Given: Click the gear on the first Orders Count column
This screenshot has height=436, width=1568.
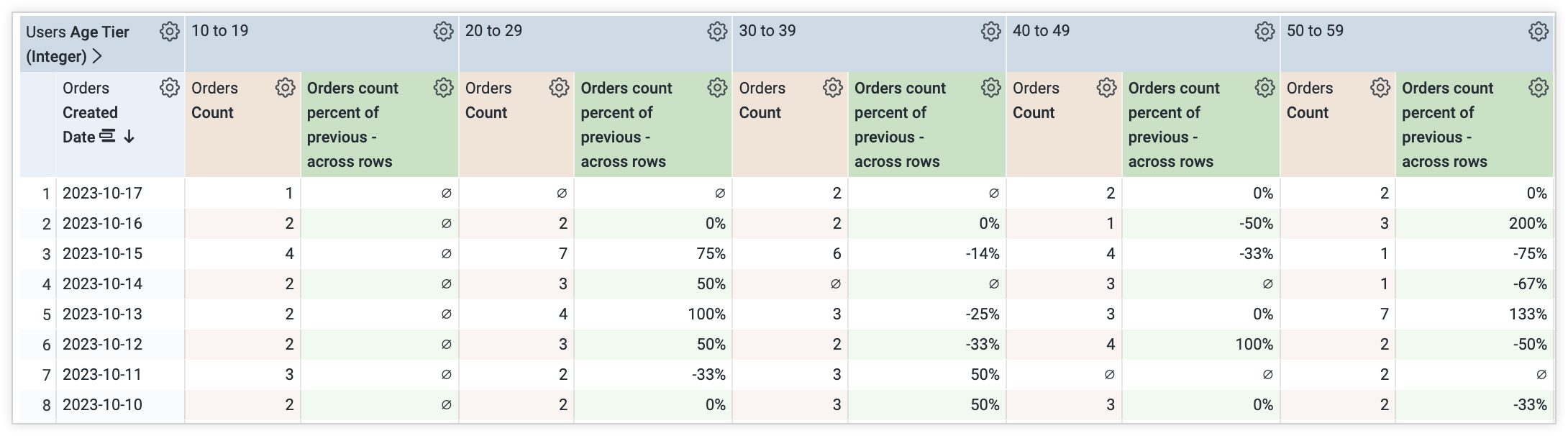Looking at the screenshot, I should [286, 88].
